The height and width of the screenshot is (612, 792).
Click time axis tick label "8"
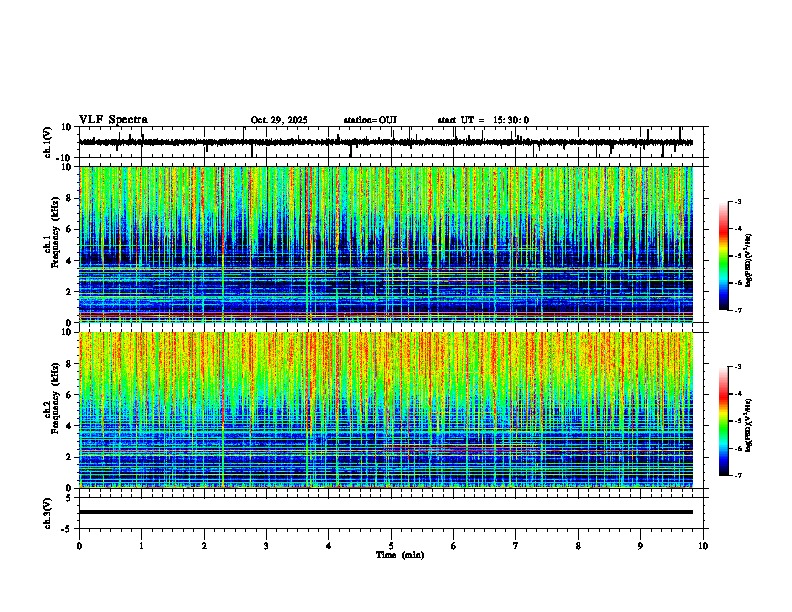point(578,546)
